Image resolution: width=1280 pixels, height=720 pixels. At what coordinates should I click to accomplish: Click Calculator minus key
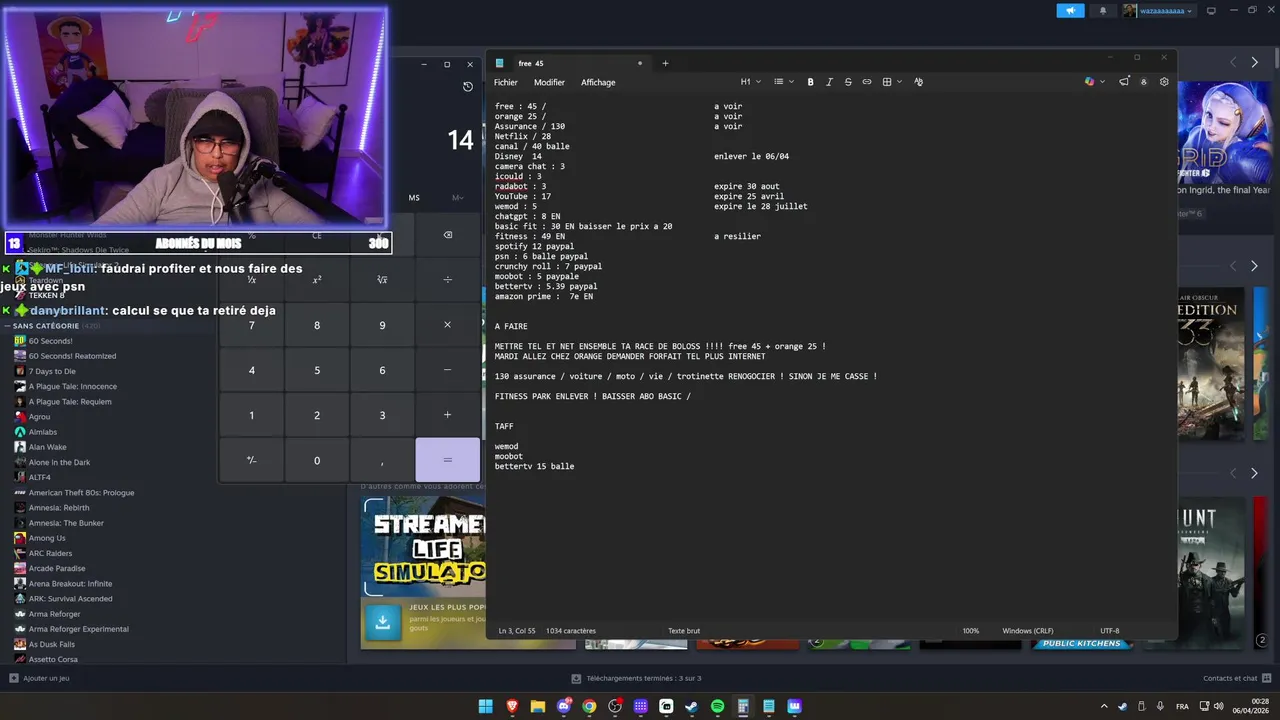point(447,370)
